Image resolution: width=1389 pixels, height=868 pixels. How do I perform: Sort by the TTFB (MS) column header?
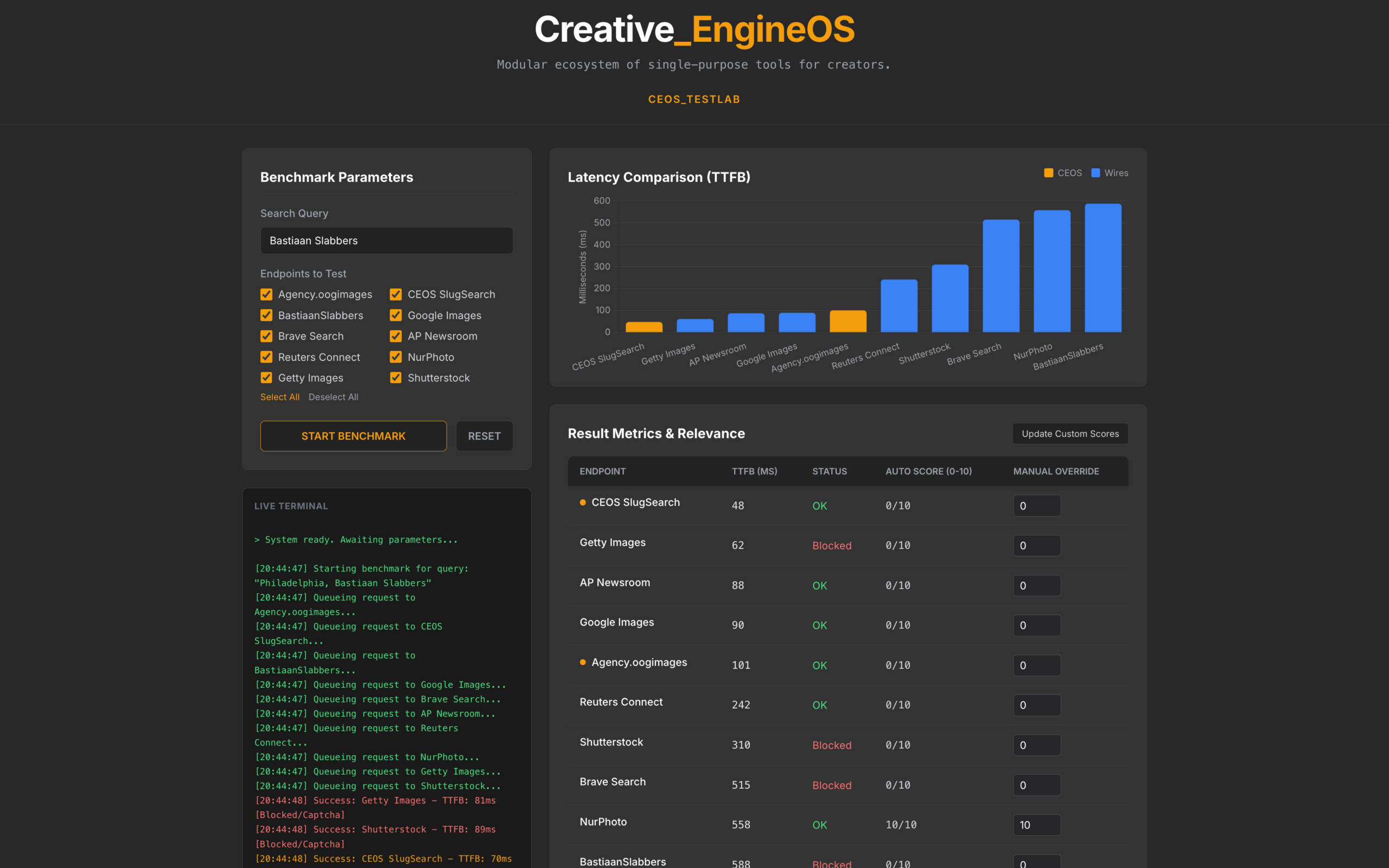click(754, 471)
